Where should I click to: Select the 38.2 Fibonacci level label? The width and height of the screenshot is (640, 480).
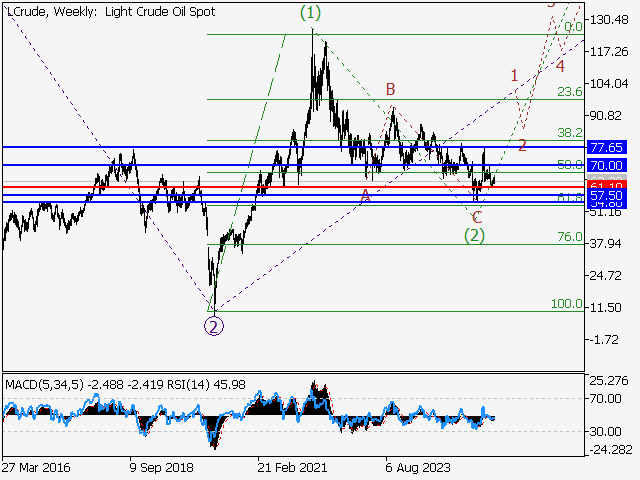570,132
